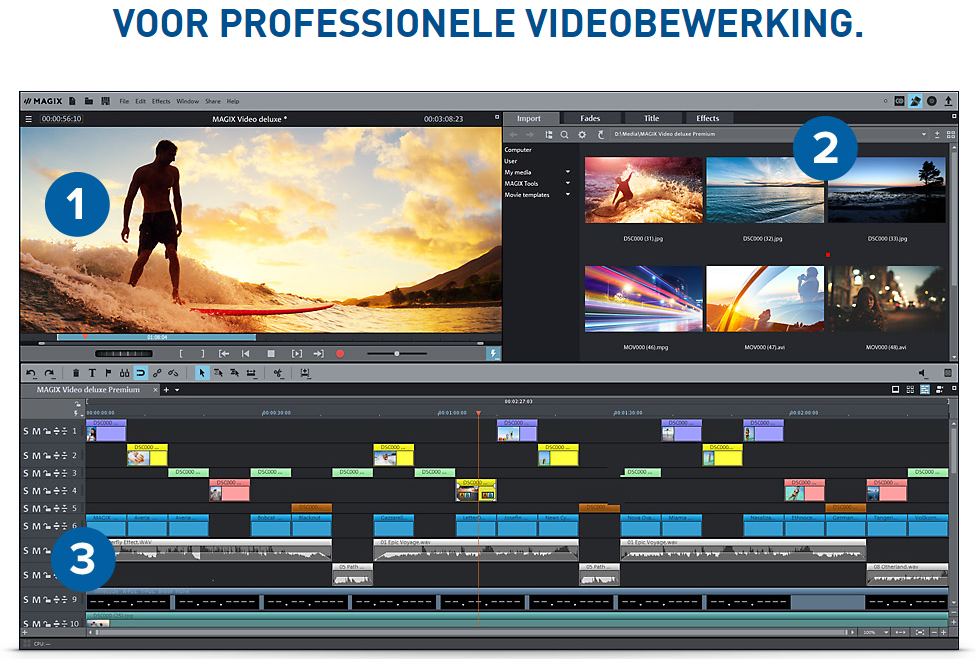Go back in Media Pool navigation
Viewport: 976px width, 659px height.
click(x=513, y=134)
